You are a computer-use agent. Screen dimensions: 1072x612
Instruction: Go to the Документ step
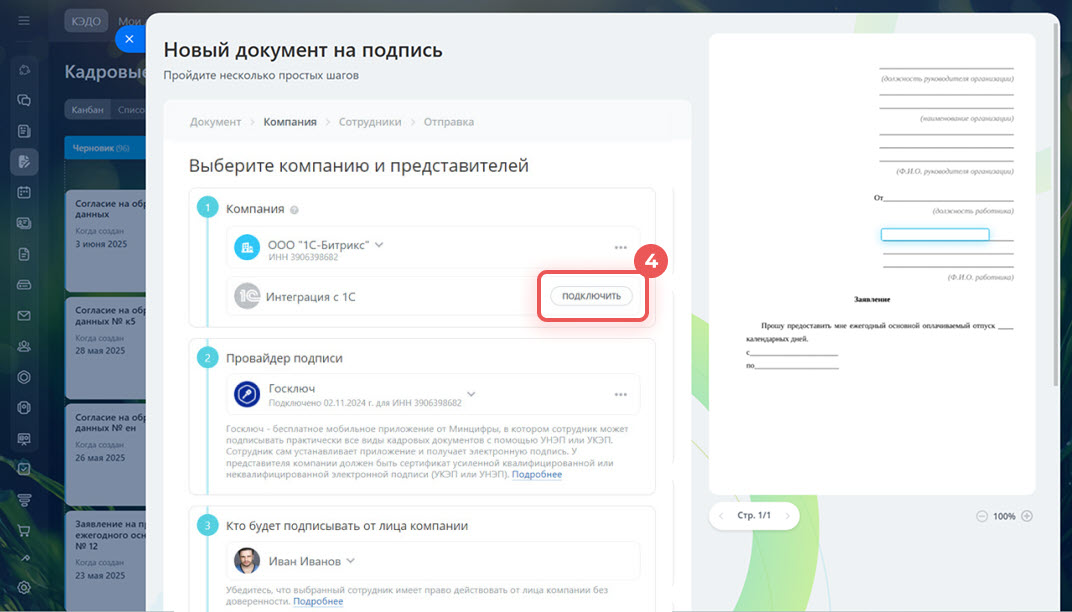coord(215,122)
